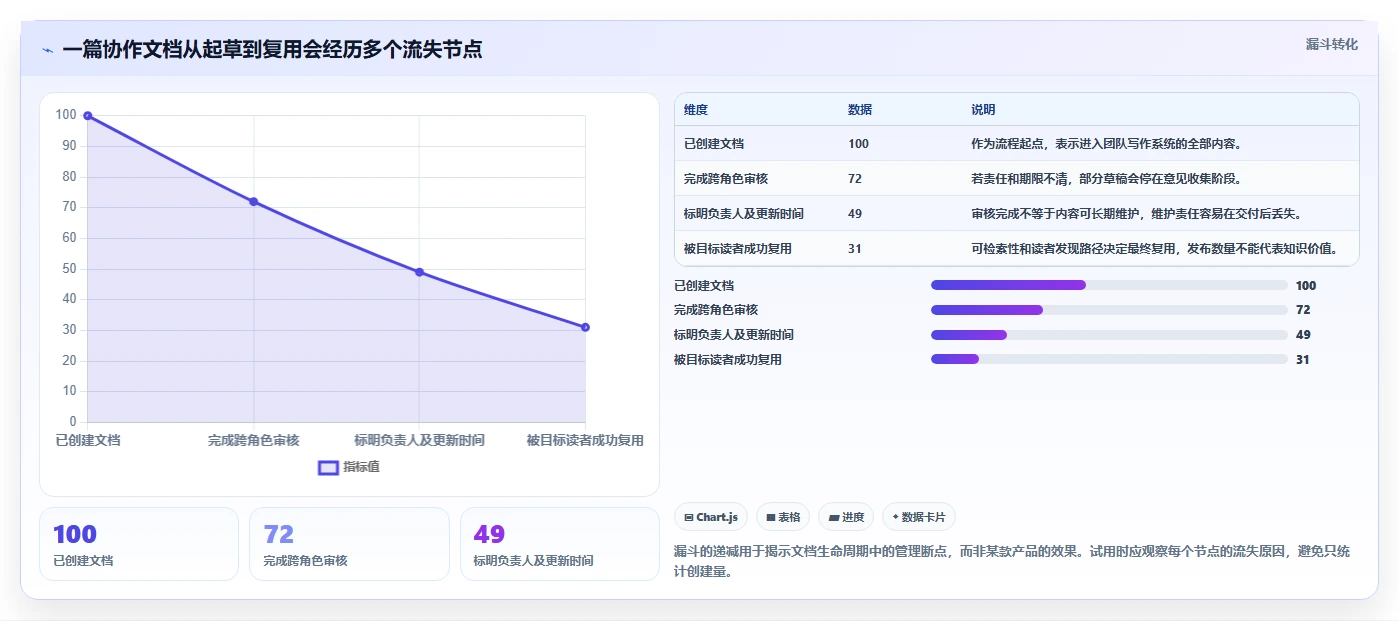Click the 已创建文档 cell in the table

pos(714,144)
